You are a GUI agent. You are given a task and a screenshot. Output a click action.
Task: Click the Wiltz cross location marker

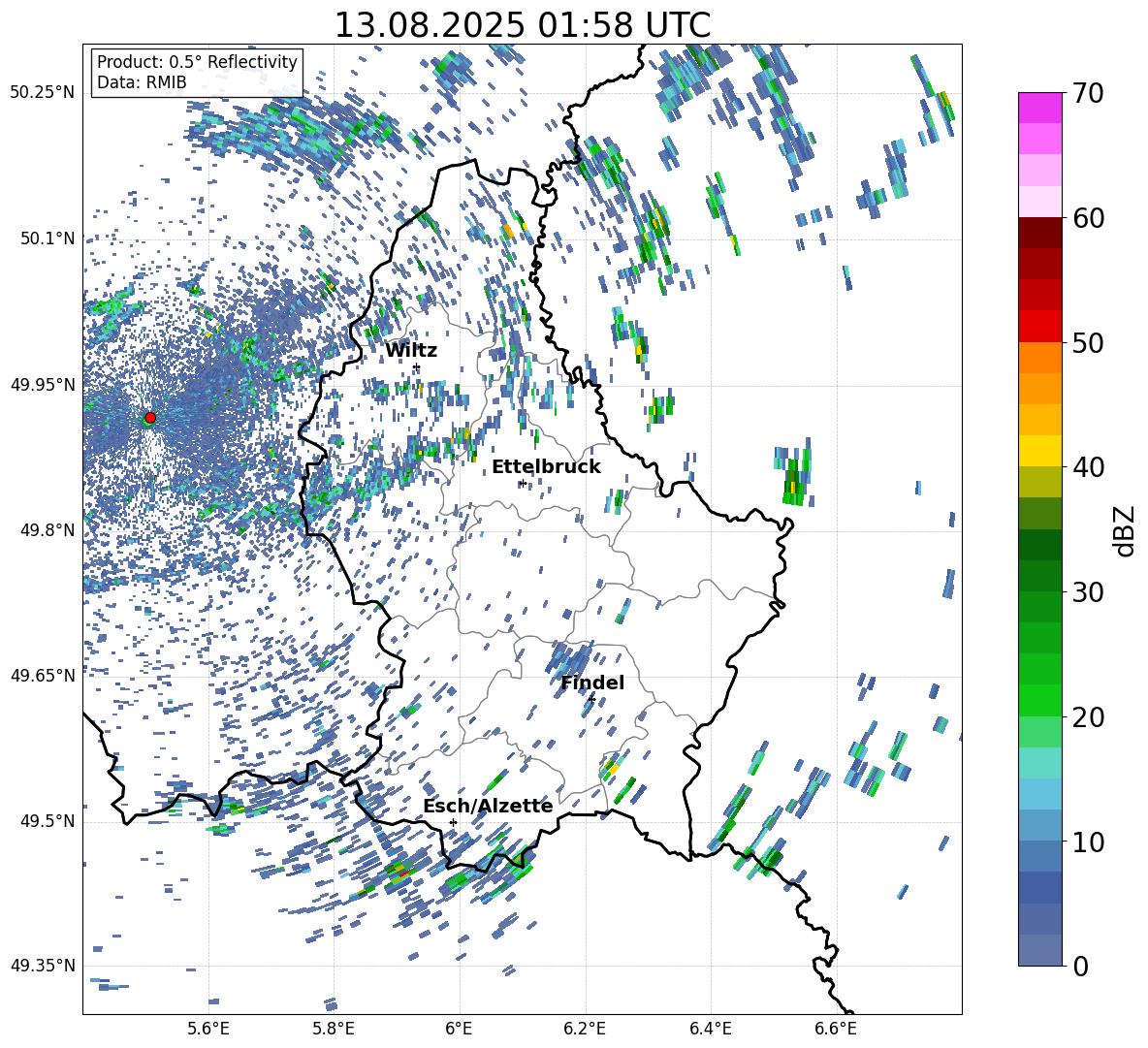pos(417,366)
